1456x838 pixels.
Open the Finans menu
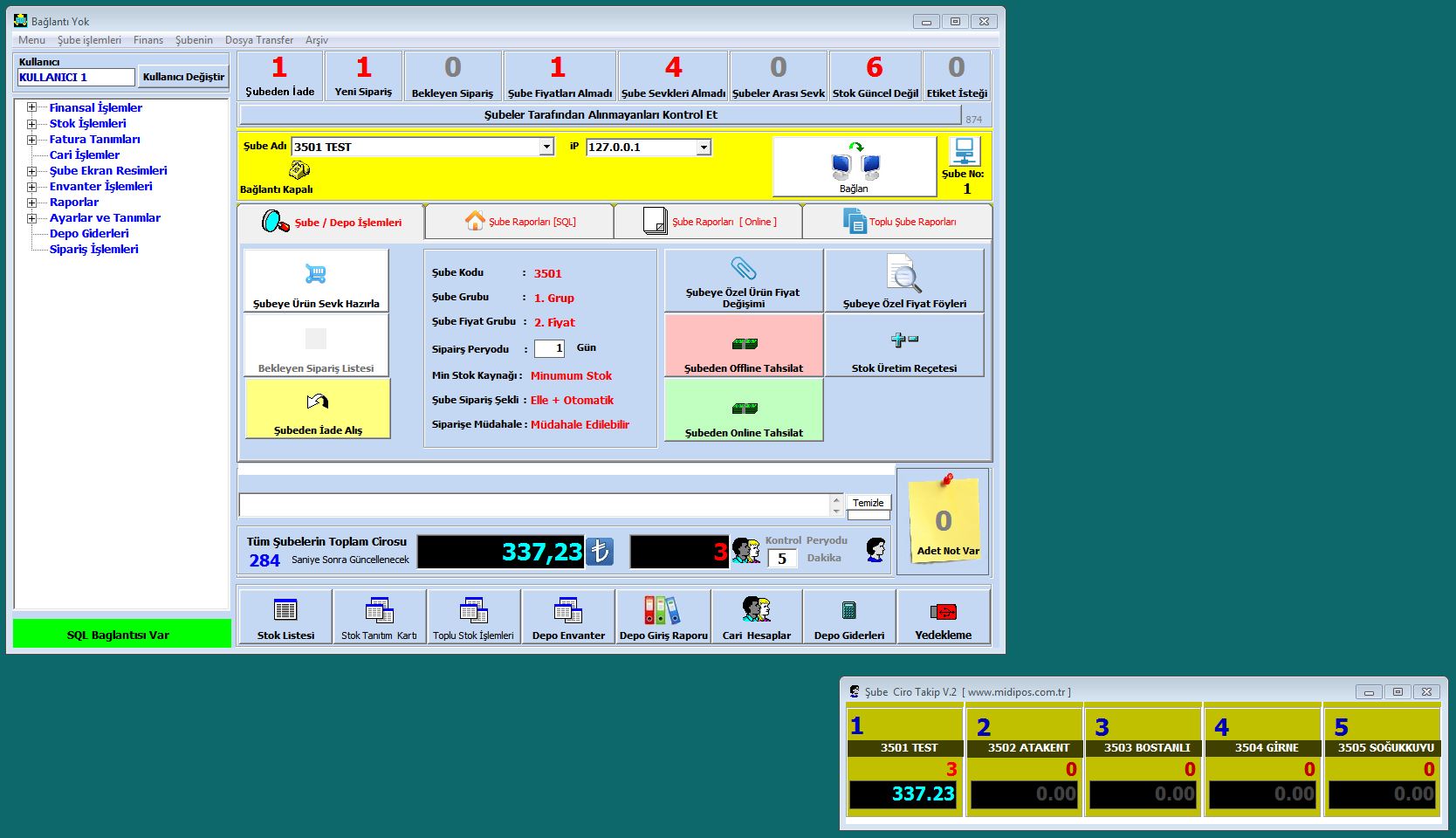[x=148, y=40]
